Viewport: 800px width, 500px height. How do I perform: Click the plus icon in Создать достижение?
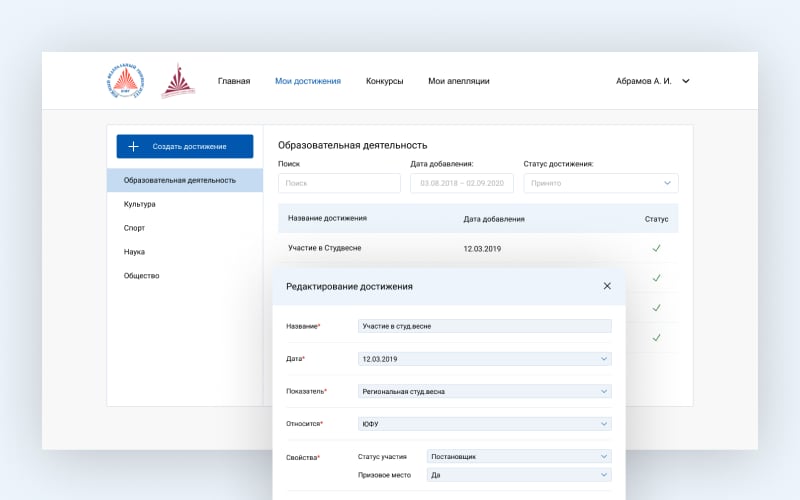click(133, 146)
